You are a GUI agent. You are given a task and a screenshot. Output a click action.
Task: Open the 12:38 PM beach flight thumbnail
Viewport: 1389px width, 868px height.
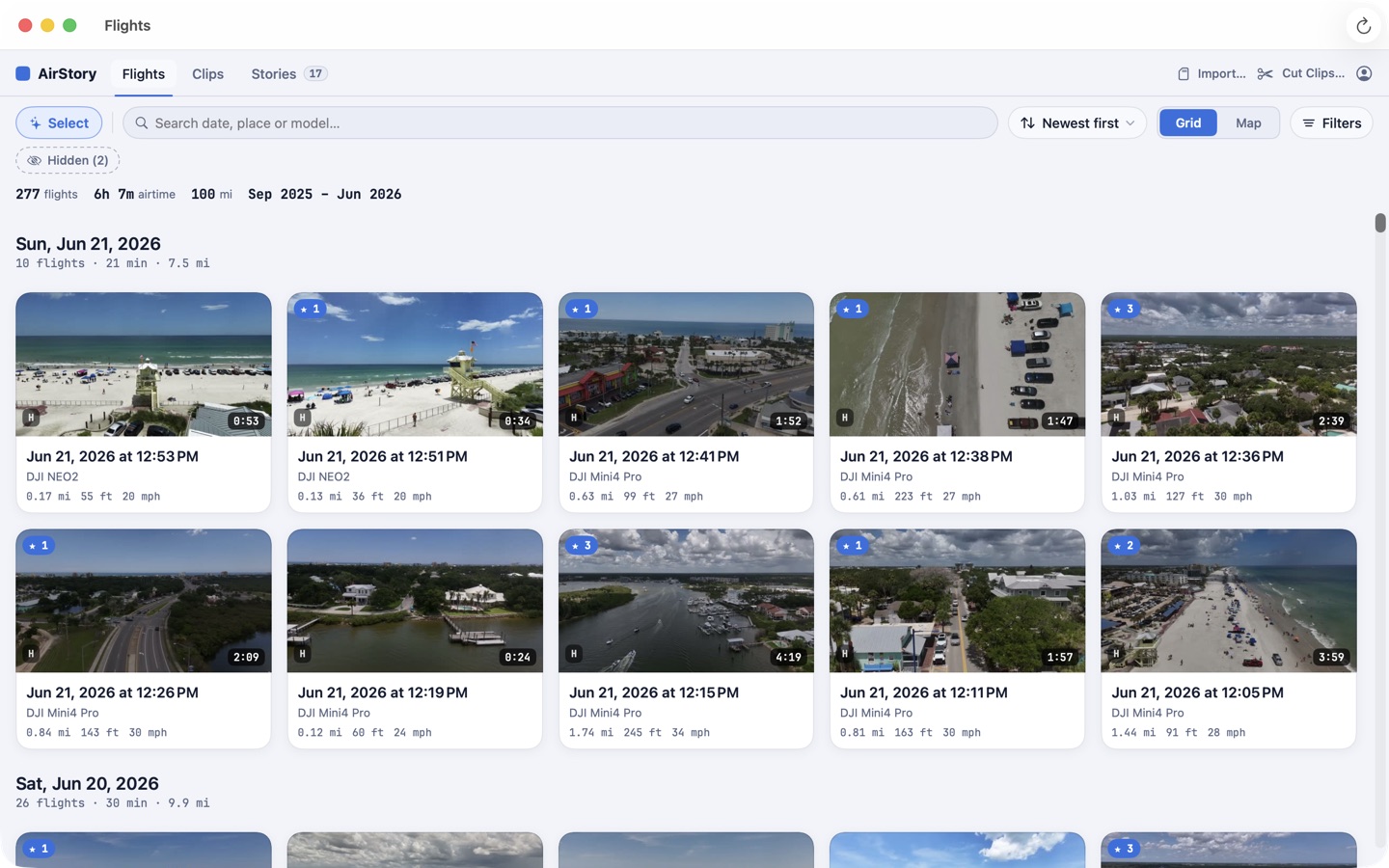(957, 365)
